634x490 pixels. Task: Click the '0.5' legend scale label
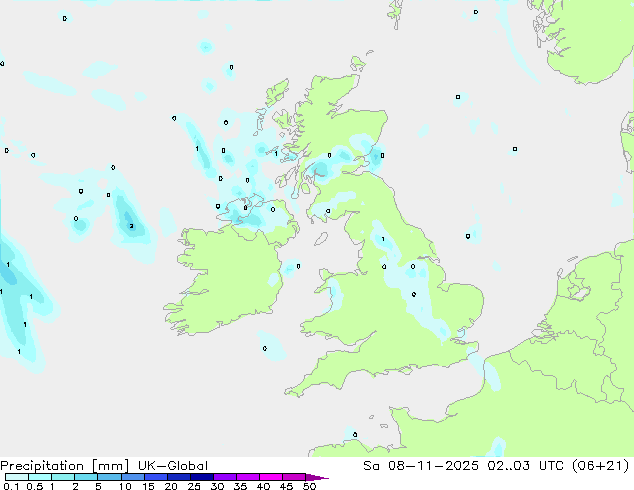[35, 486]
